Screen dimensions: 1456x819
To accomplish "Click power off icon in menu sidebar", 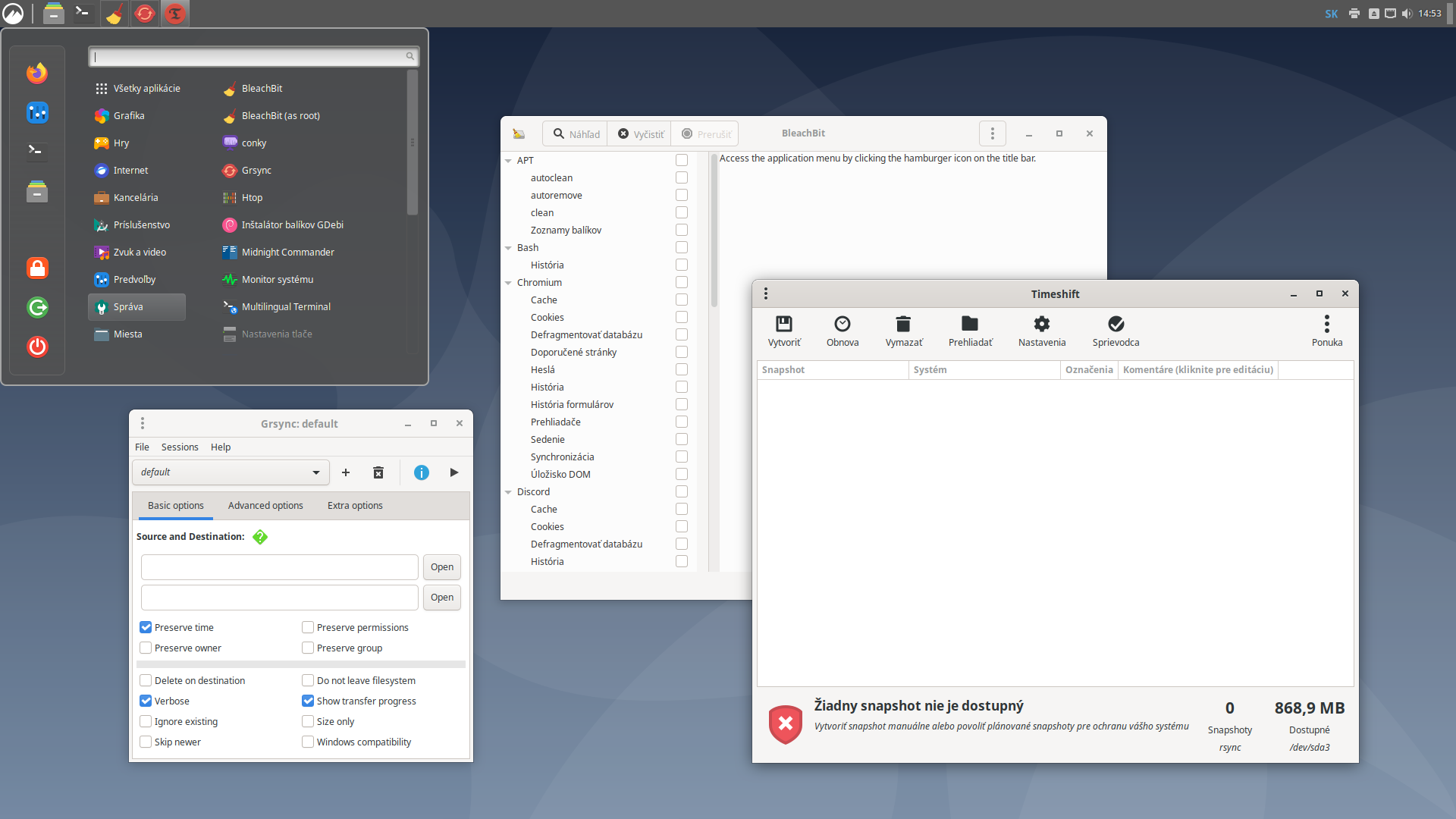I will tap(37, 347).
